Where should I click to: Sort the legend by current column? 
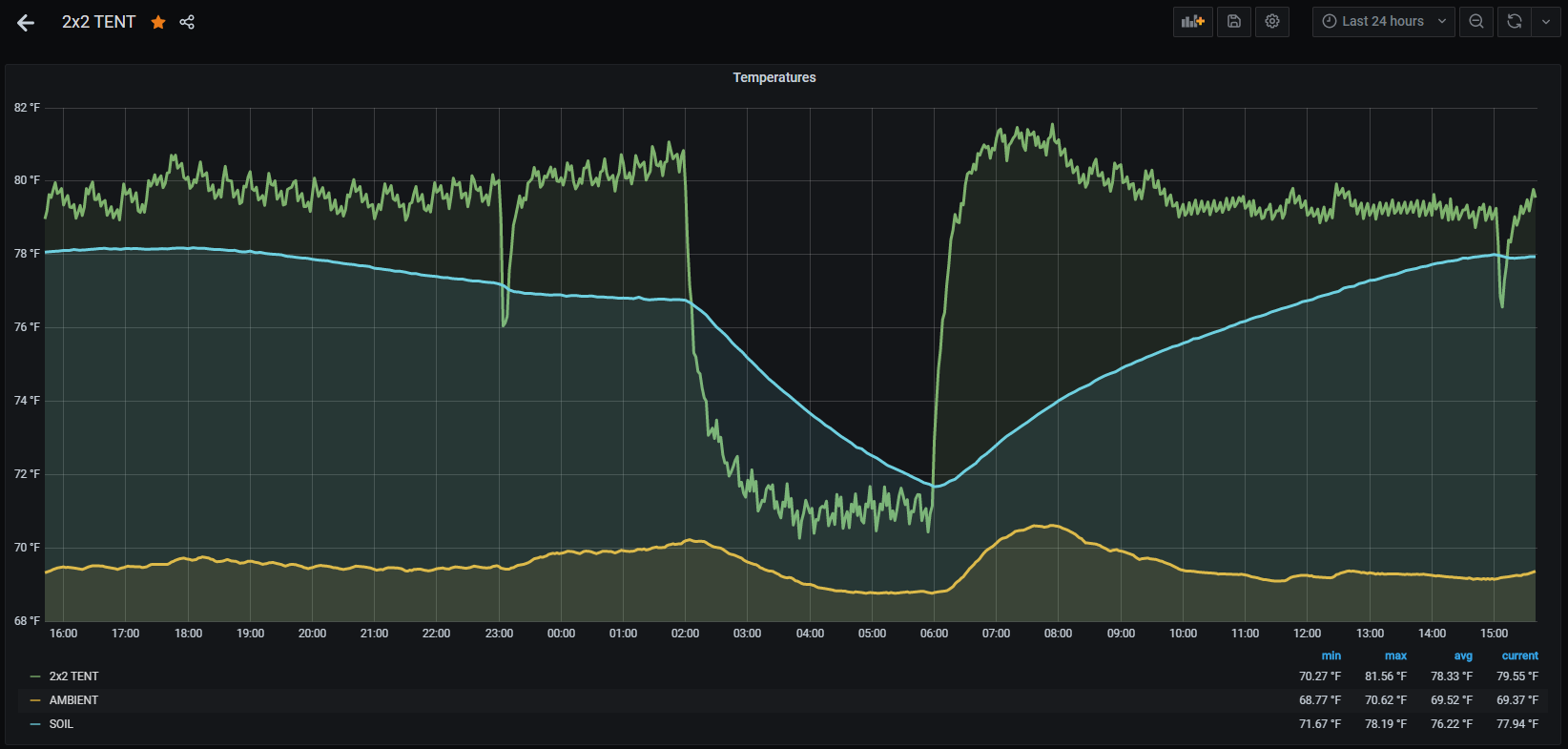pyautogui.click(x=1520, y=655)
